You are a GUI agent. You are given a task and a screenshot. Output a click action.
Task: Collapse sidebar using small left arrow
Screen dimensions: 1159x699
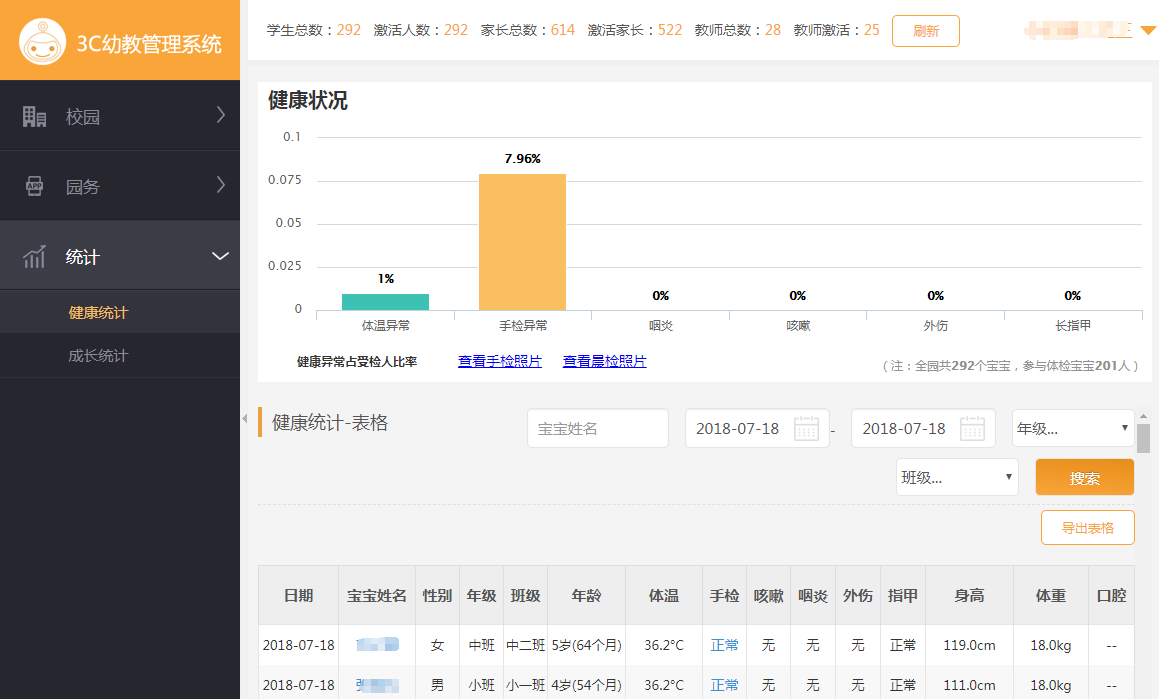click(245, 419)
